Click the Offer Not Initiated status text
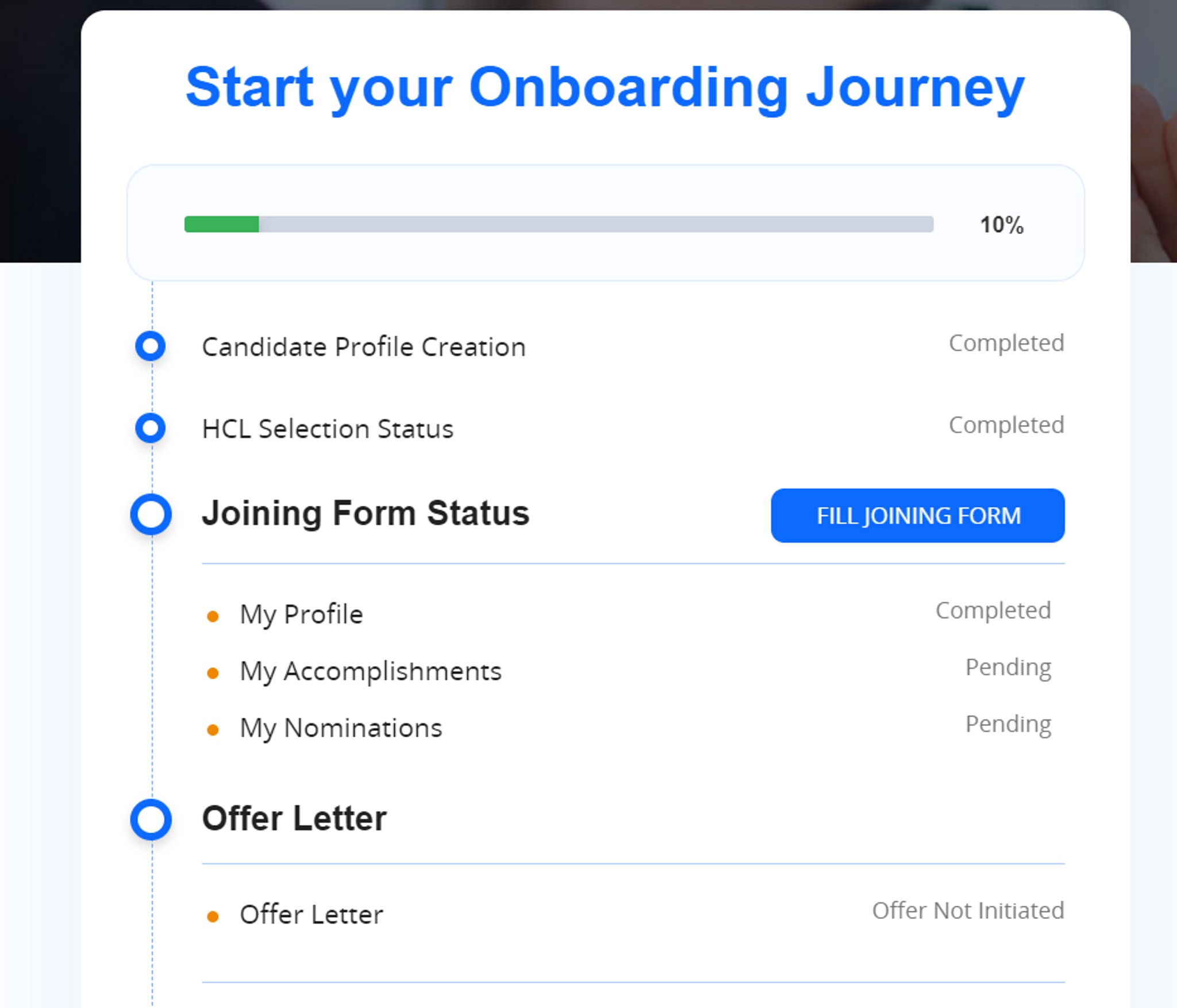Viewport: 1177px width, 1008px height. [968, 911]
